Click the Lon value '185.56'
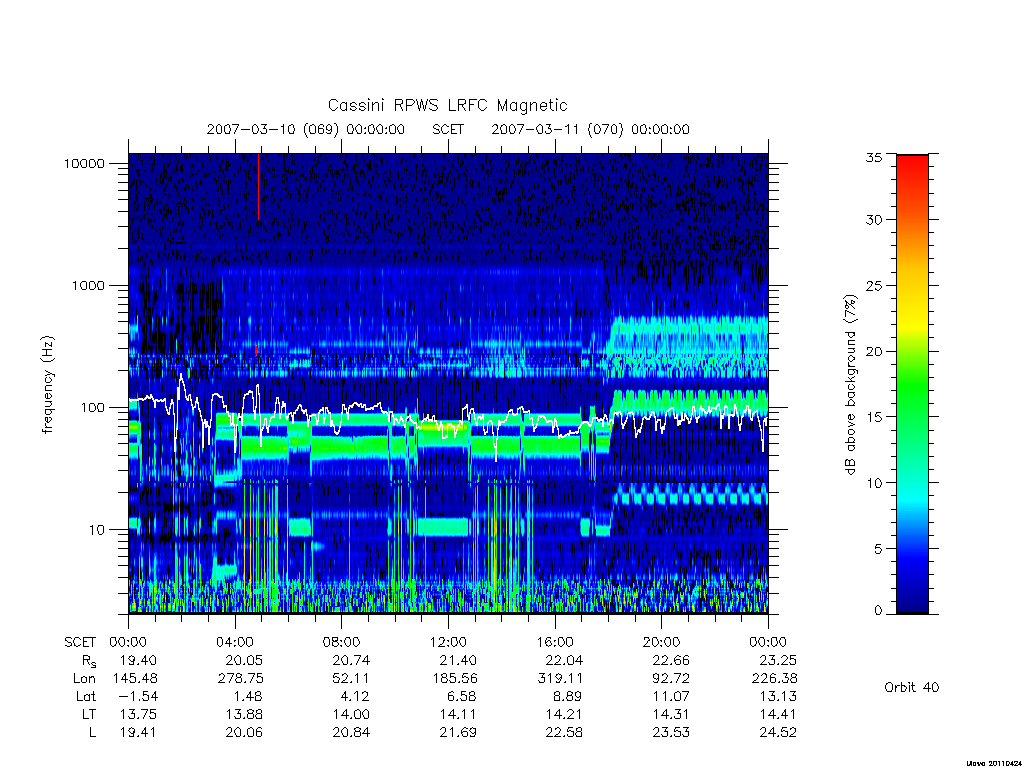Screen dimensions: 1024x768 point(455,679)
